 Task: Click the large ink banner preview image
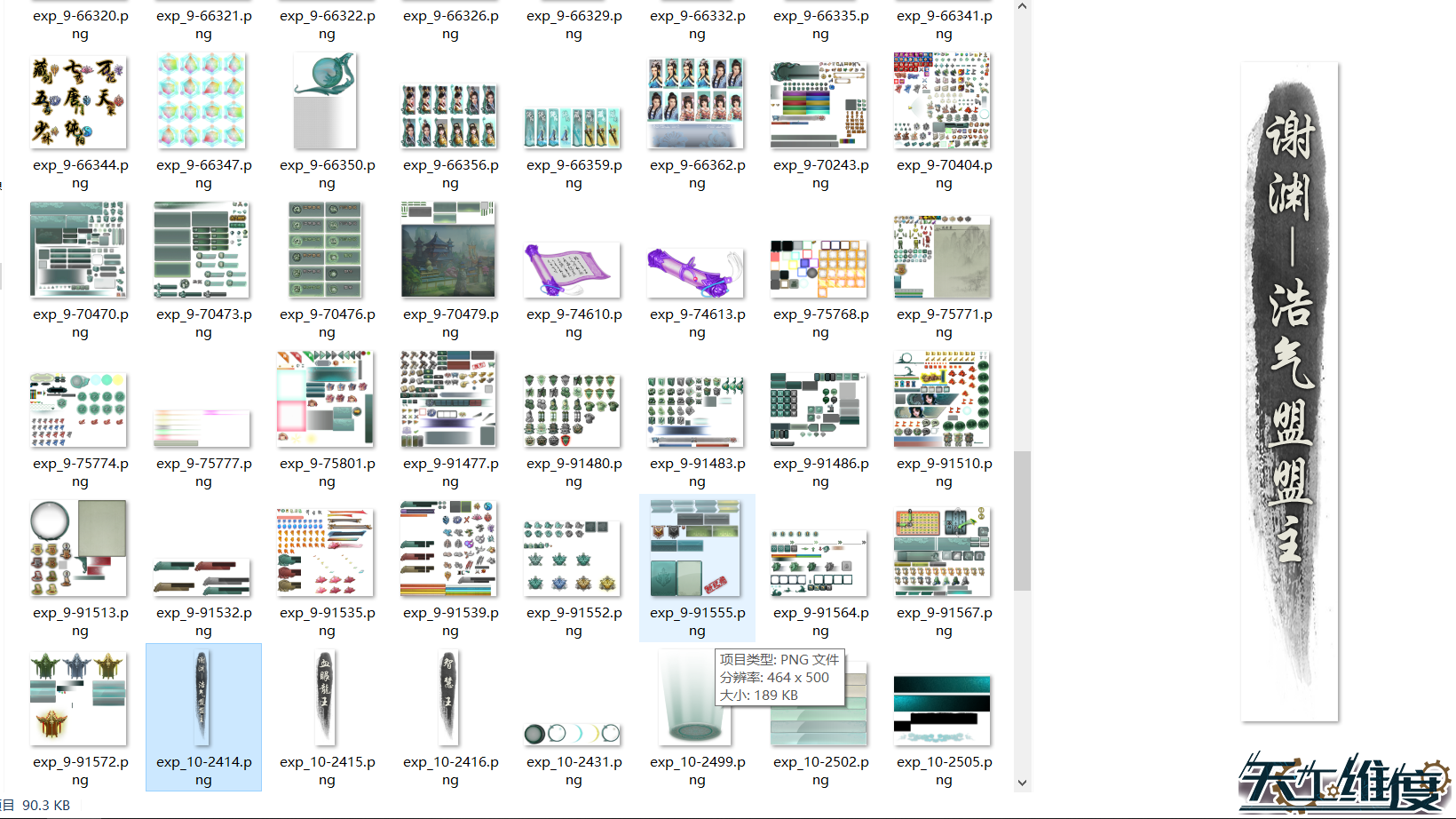[x=1289, y=392]
